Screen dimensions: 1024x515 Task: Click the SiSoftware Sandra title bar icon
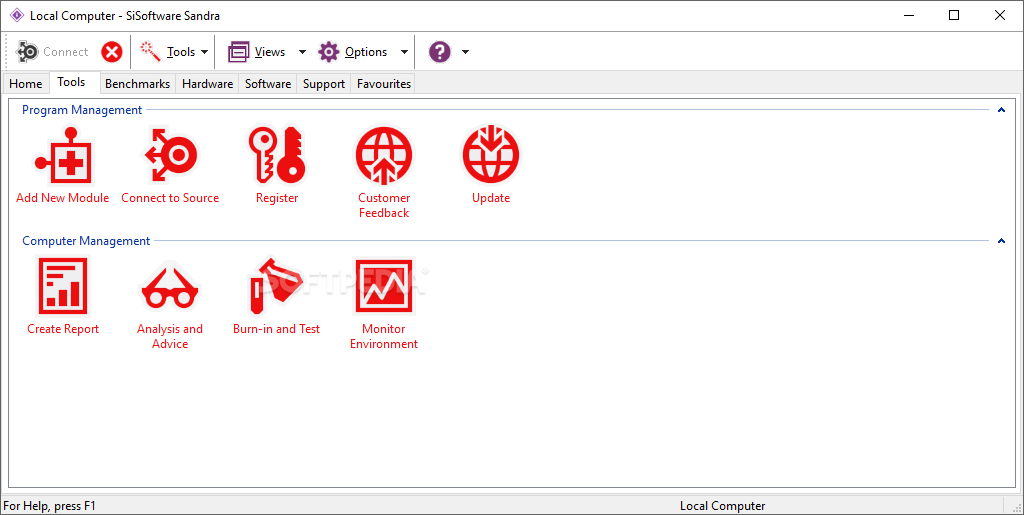tap(17, 15)
